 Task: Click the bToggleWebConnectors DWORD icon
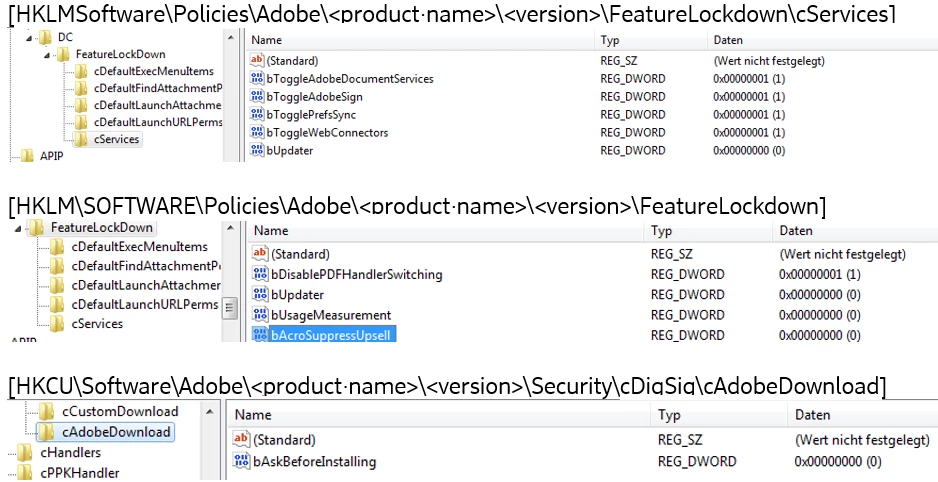point(257,132)
